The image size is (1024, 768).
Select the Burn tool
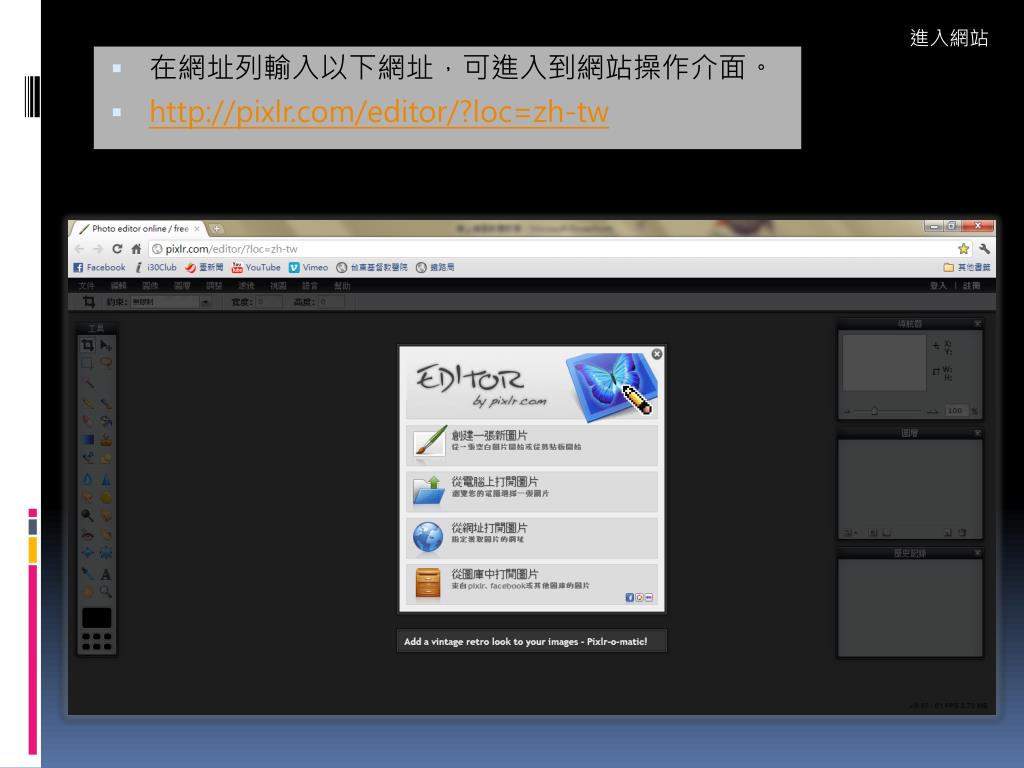[106, 516]
